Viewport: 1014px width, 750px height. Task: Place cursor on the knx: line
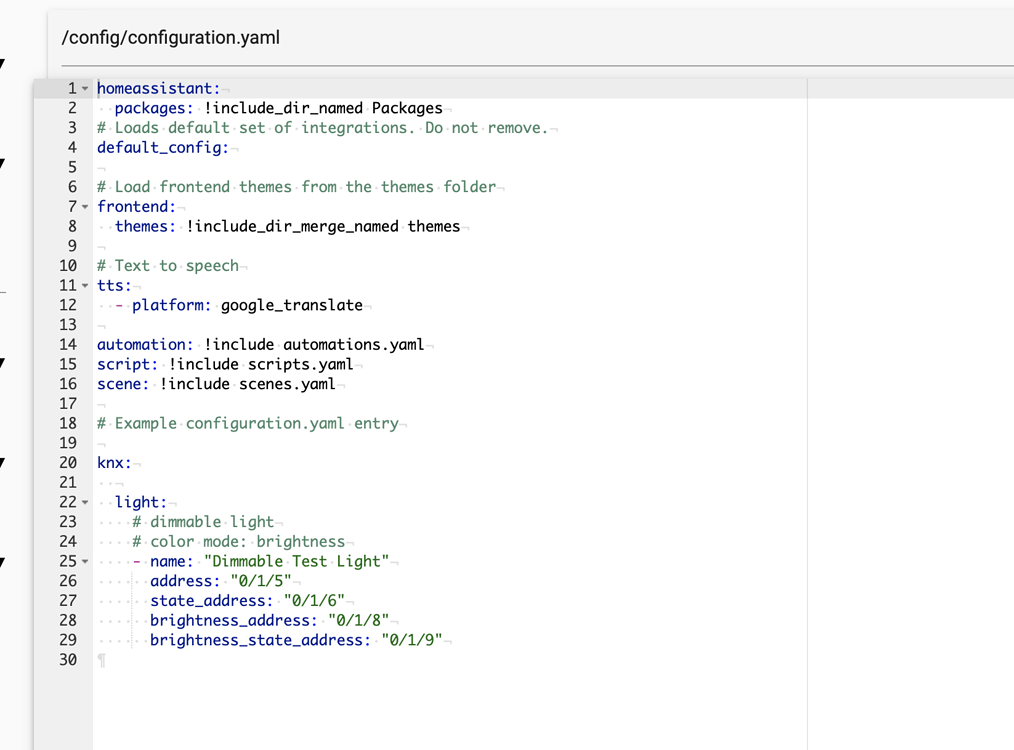point(114,463)
